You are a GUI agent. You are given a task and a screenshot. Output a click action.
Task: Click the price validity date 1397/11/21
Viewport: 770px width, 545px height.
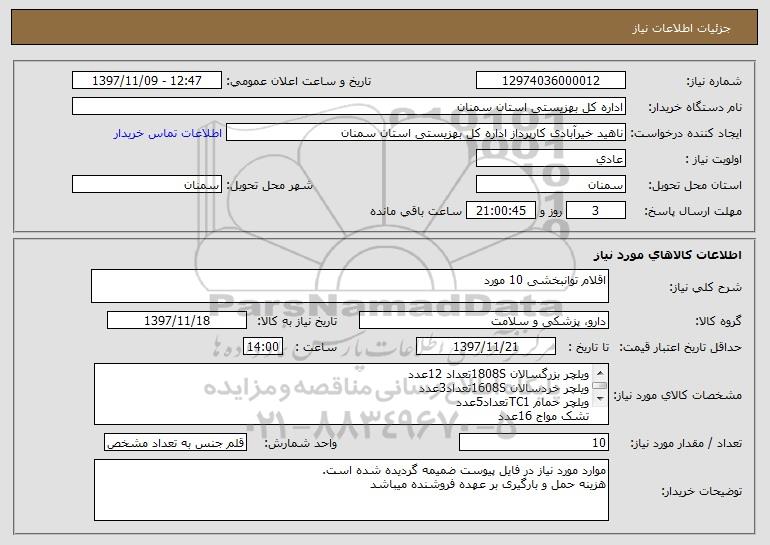pyautogui.click(x=486, y=346)
